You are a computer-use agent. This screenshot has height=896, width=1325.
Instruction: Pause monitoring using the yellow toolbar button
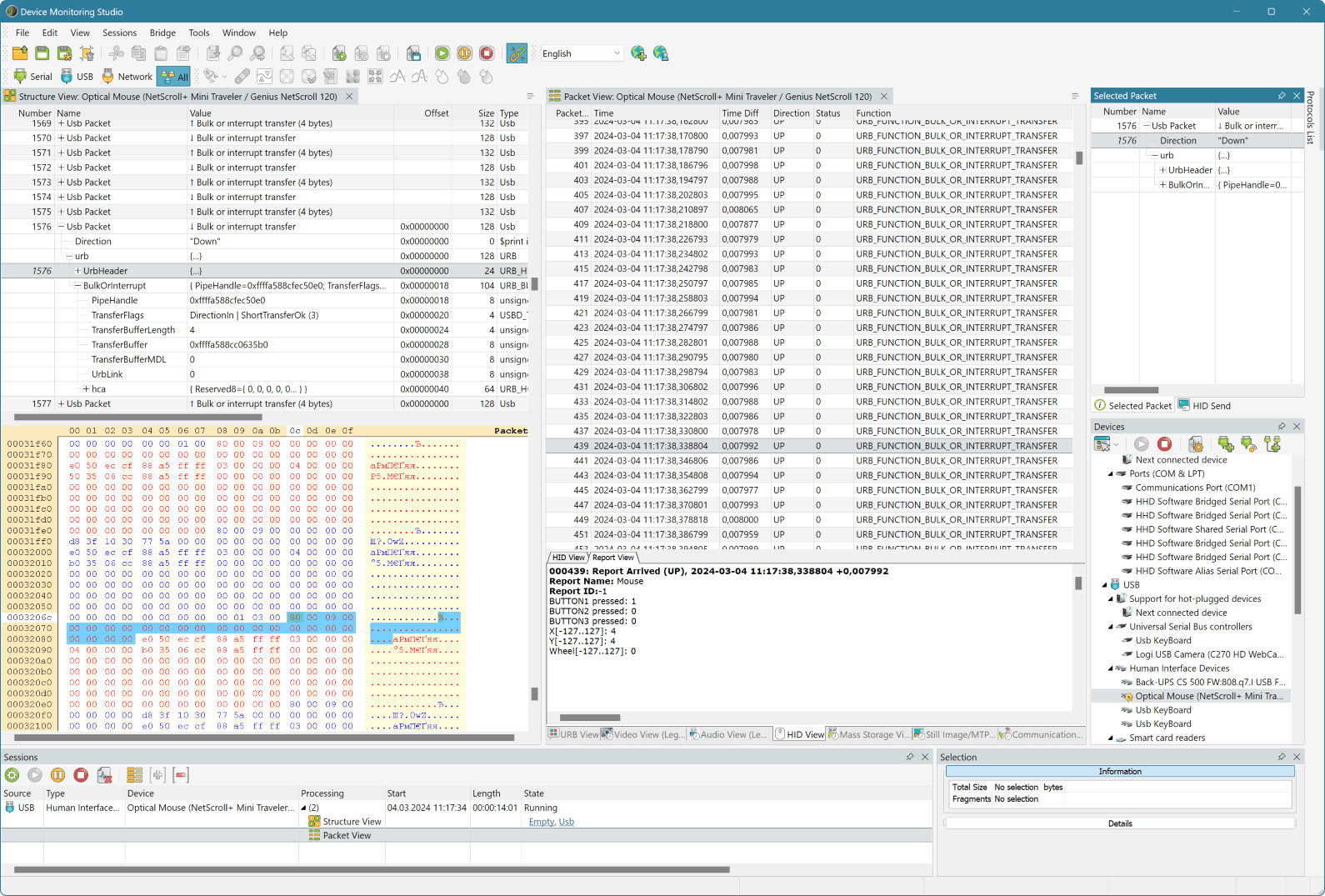(465, 53)
